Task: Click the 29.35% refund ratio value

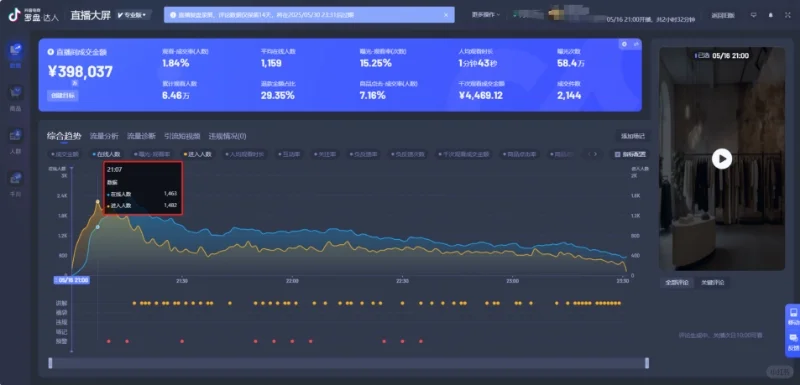Action: coord(278,95)
